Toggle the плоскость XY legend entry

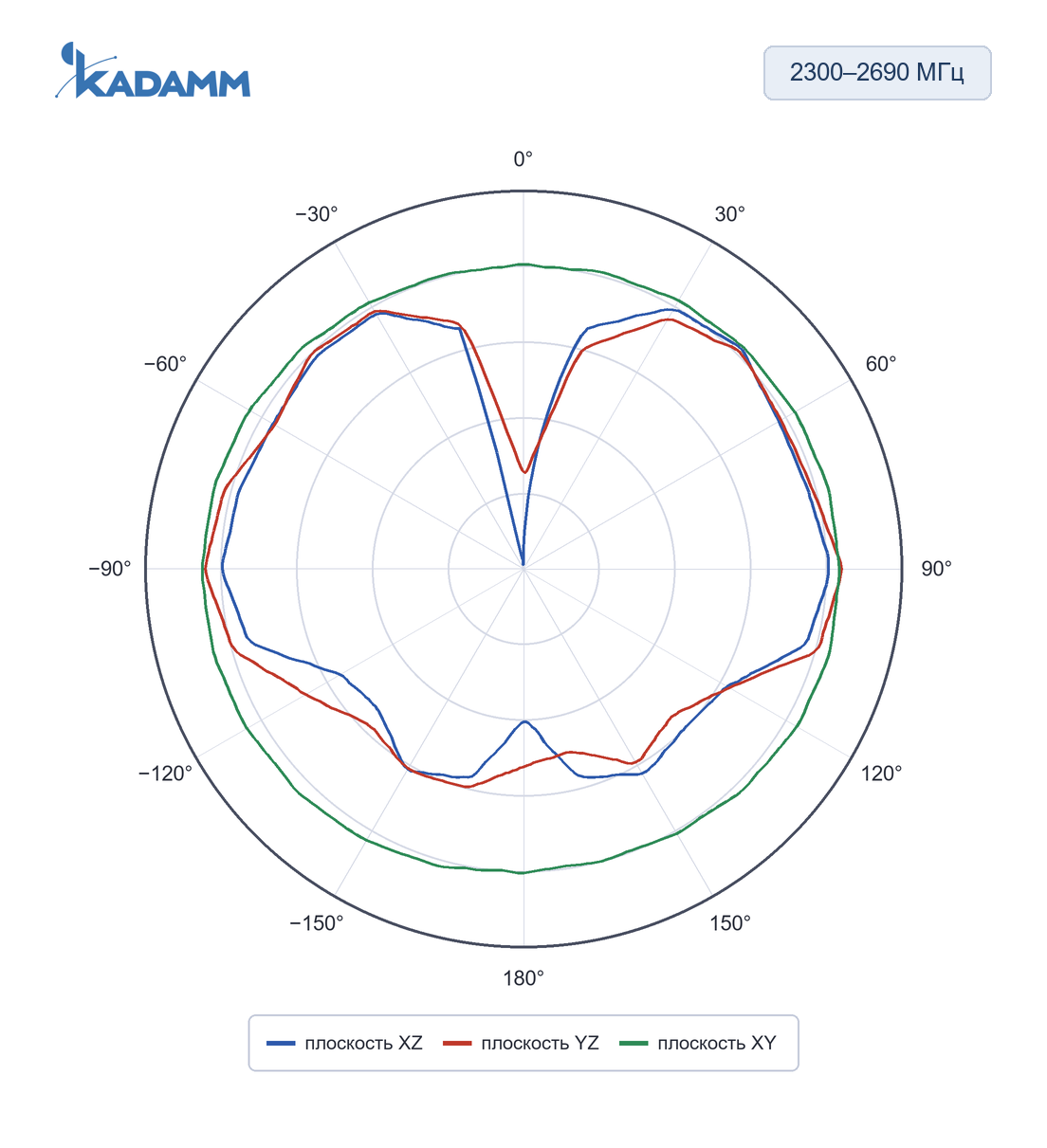698,1043
